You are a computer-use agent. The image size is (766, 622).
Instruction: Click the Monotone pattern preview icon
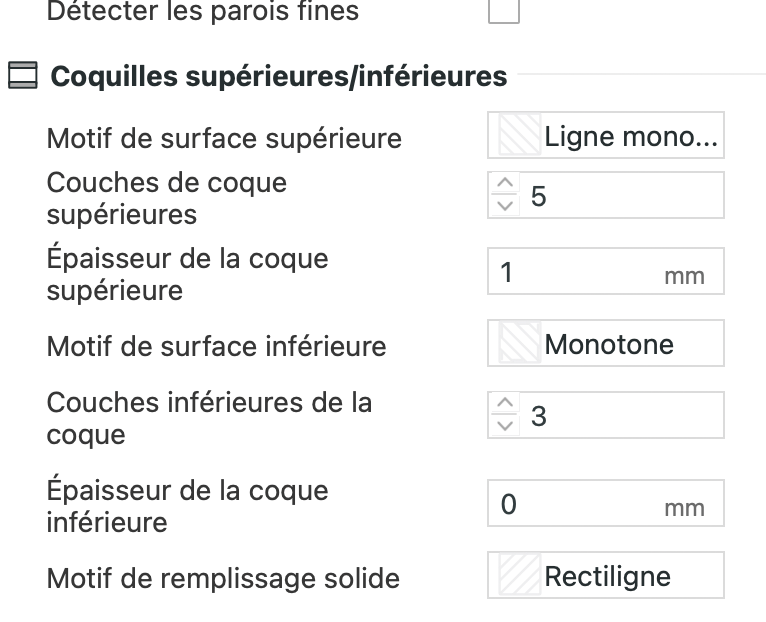point(517,345)
